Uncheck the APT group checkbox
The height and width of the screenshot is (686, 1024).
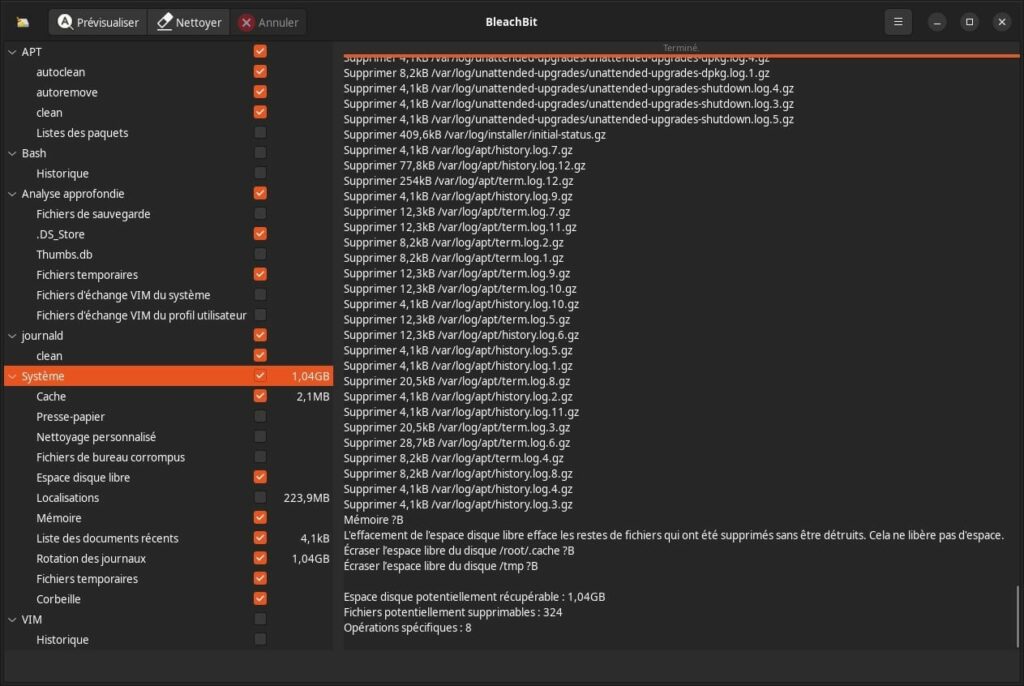[260, 51]
